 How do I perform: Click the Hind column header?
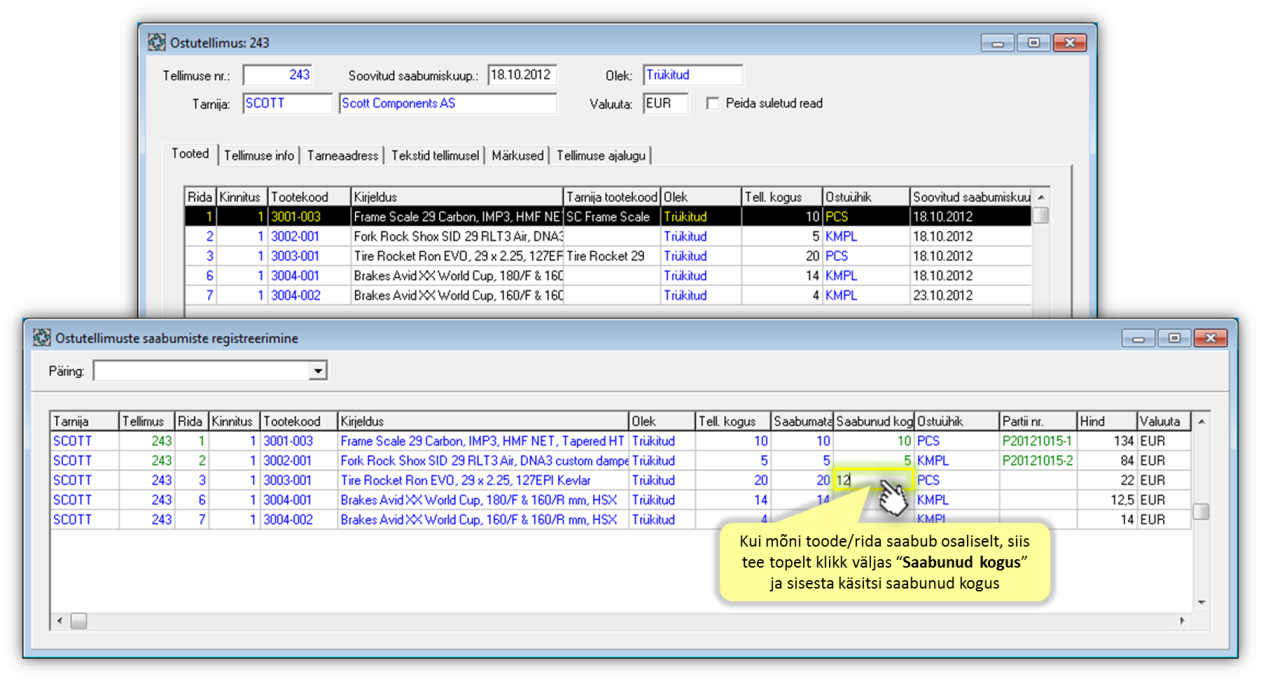pyautogui.click(x=1106, y=421)
